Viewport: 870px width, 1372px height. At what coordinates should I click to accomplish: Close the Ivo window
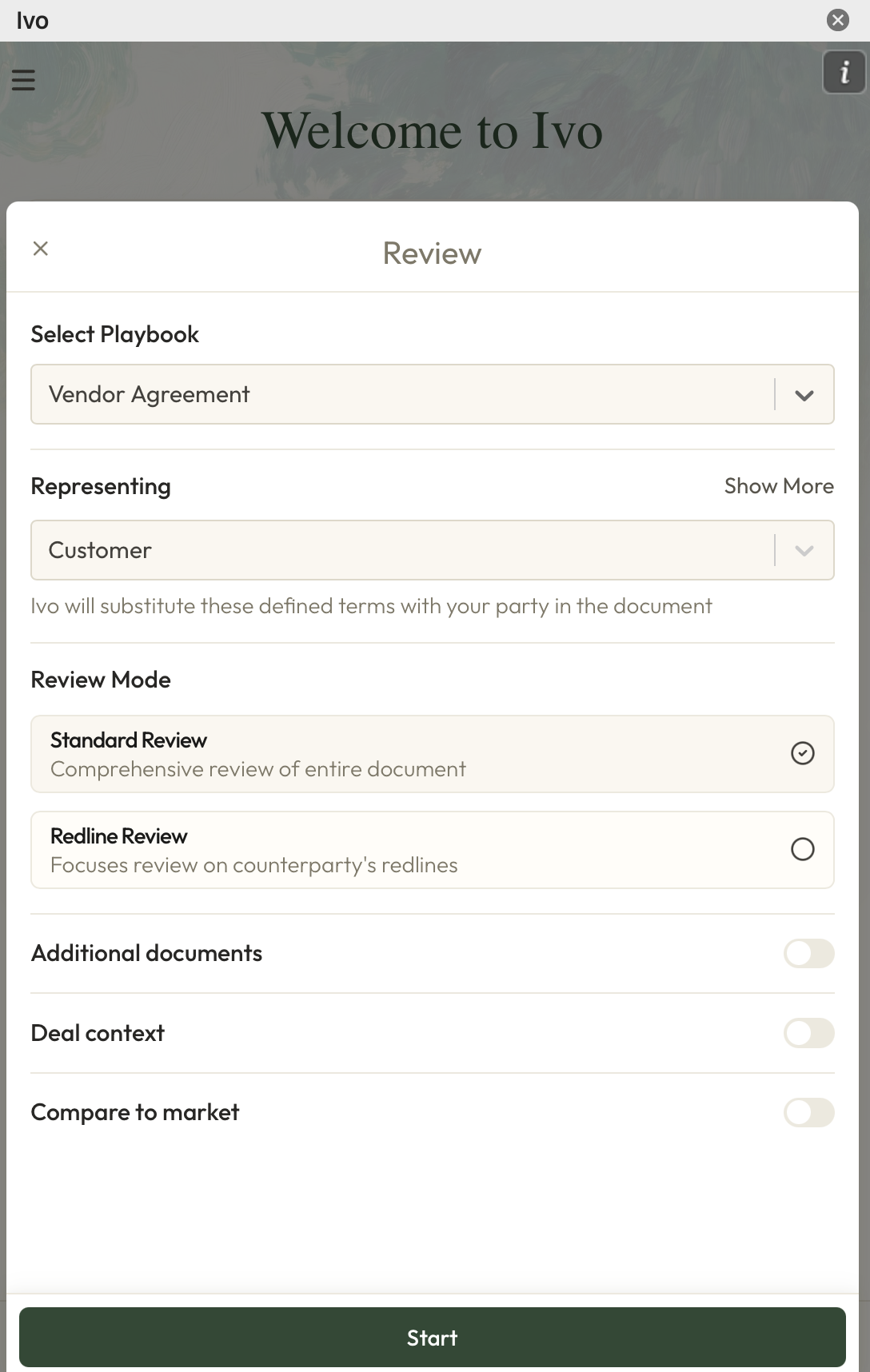pyautogui.click(x=837, y=20)
